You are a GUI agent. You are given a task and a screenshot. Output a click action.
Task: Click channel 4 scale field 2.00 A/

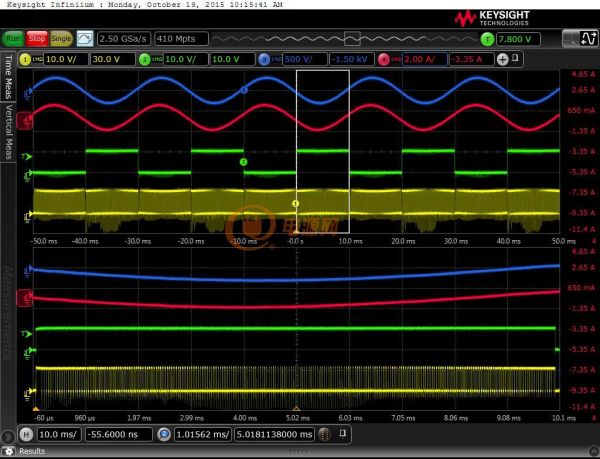coord(424,59)
